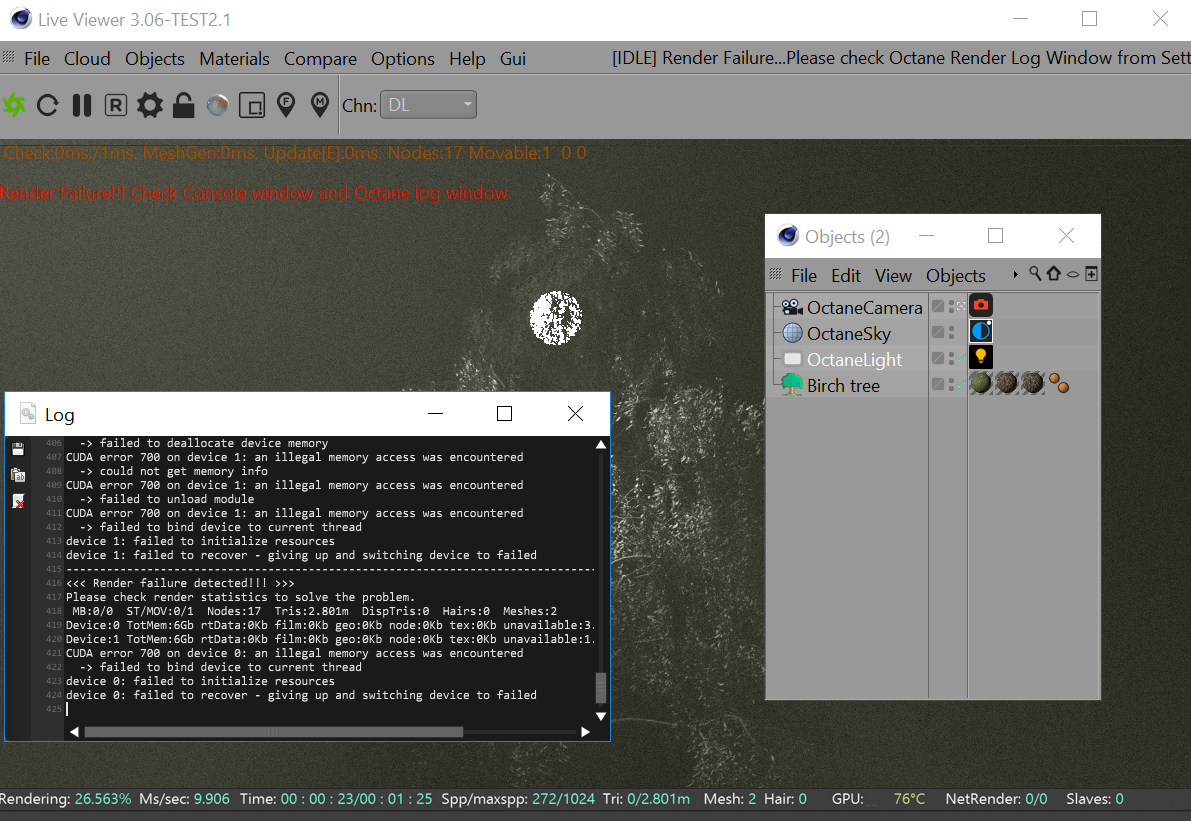The width and height of the screenshot is (1191, 821).
Task: Open the Cloud menu
Action: 87,58
